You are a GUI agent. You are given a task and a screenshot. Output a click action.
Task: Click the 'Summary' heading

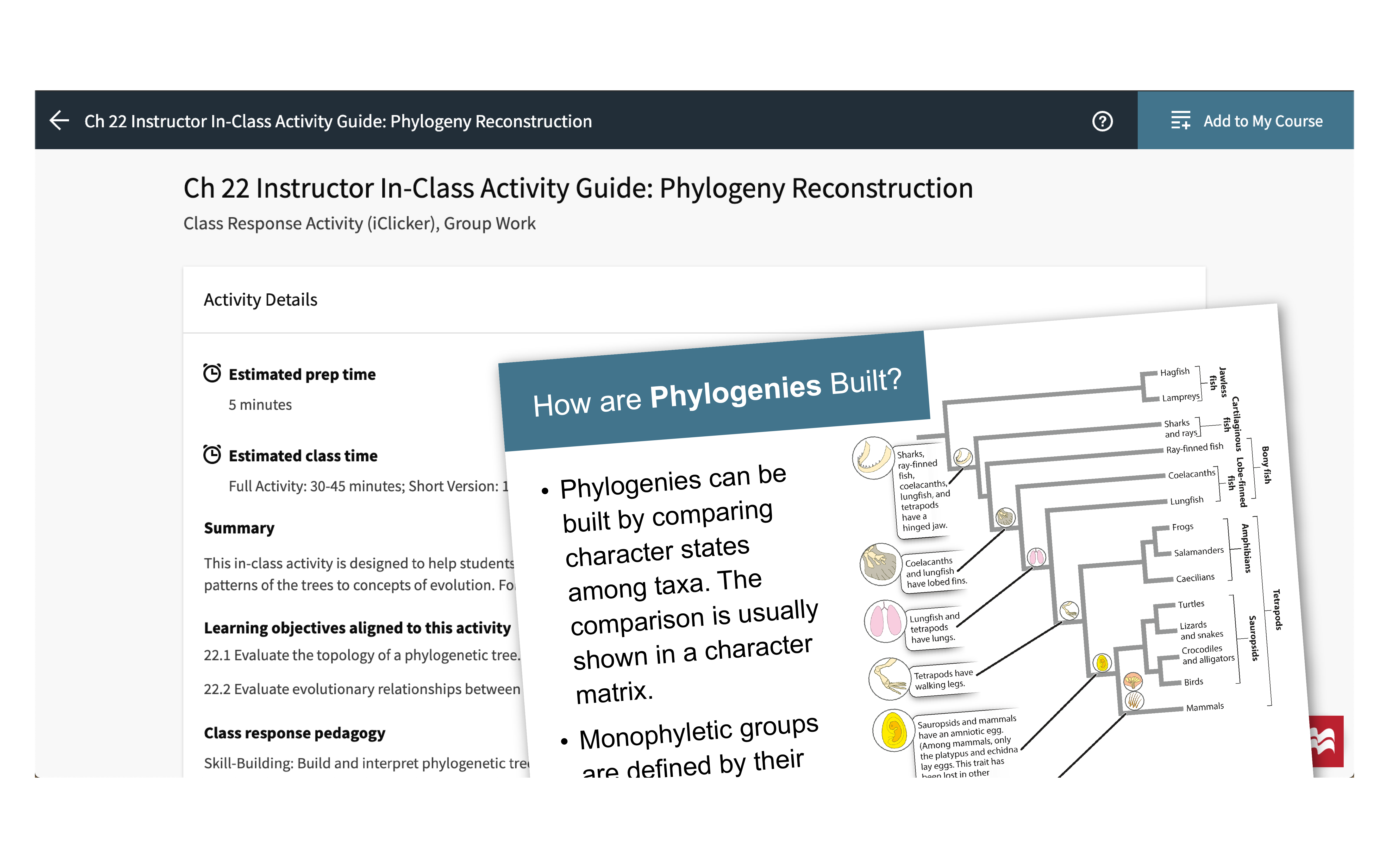239,528
